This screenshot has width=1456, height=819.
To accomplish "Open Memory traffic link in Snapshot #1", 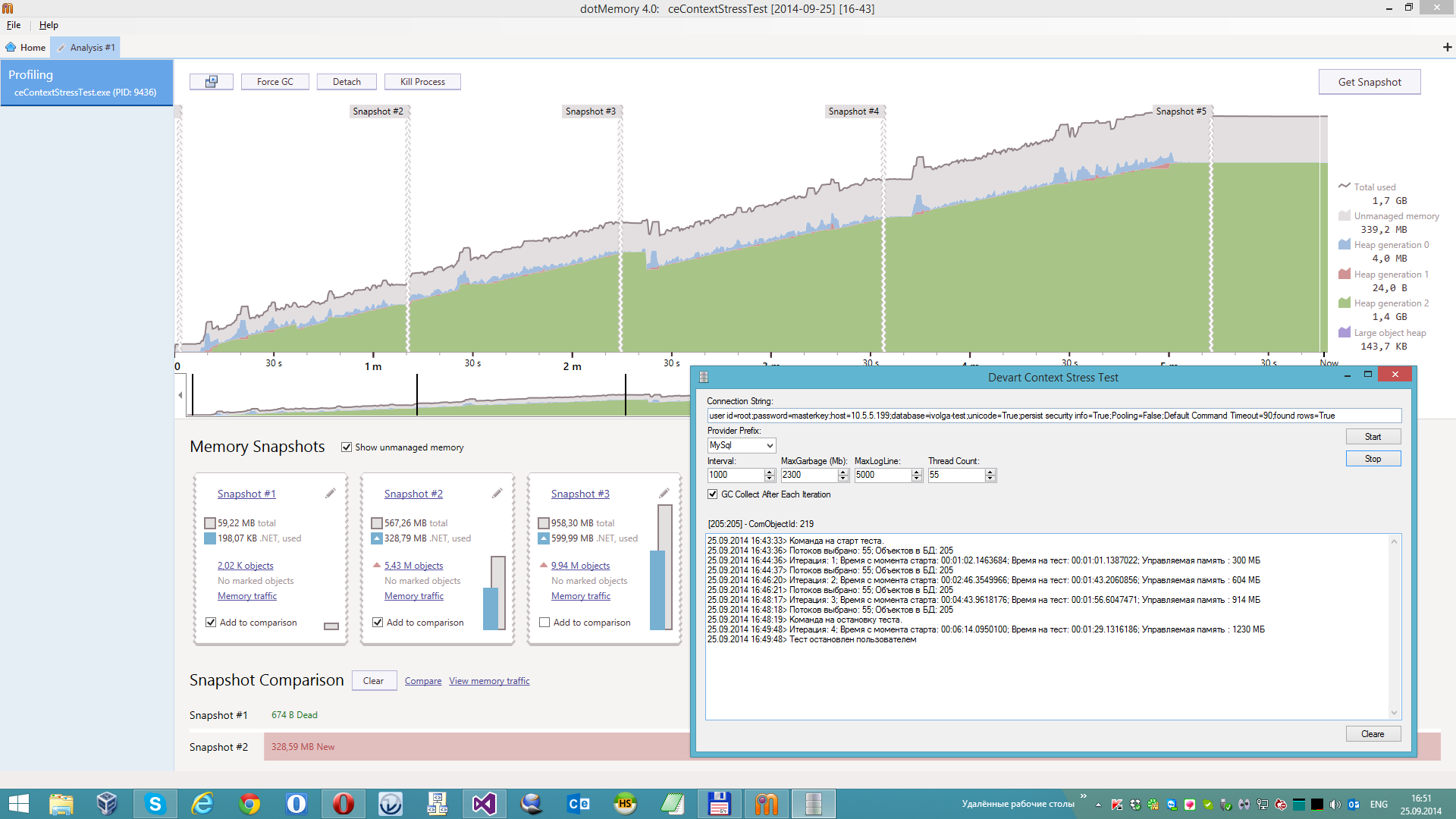I will click(x=247, y=596).
